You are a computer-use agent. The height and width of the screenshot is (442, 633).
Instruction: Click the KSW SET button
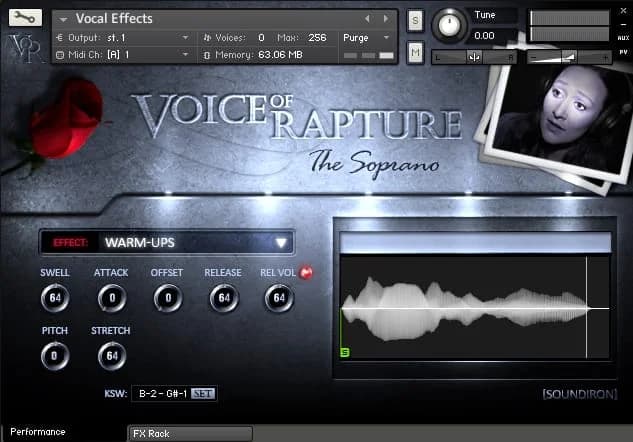(x=203, y=394)
